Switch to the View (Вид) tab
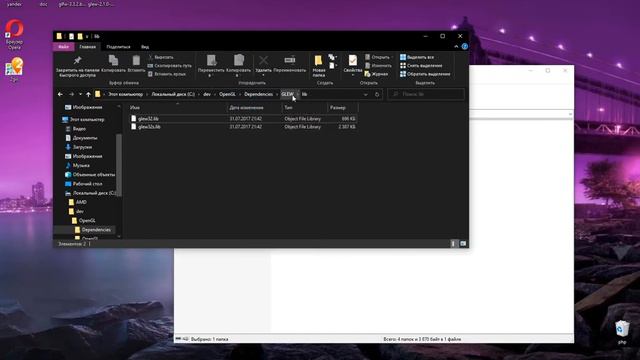The width and height of the screenshot is (640, 360). (x=145, y=47)
